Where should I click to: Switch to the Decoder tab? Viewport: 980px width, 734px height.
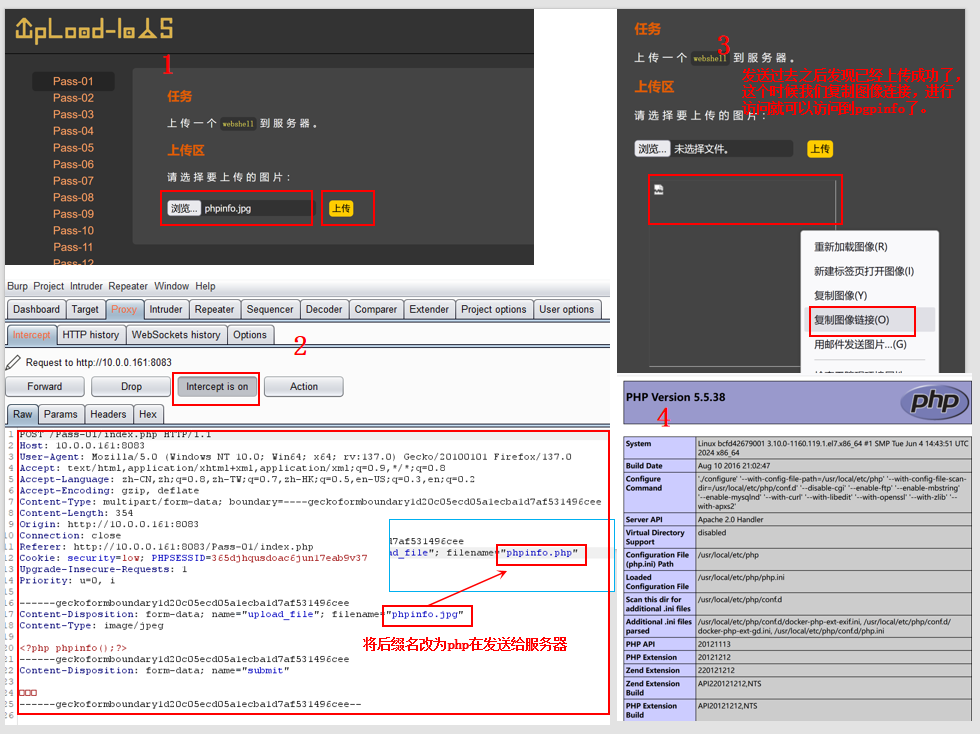click(324, 309)
